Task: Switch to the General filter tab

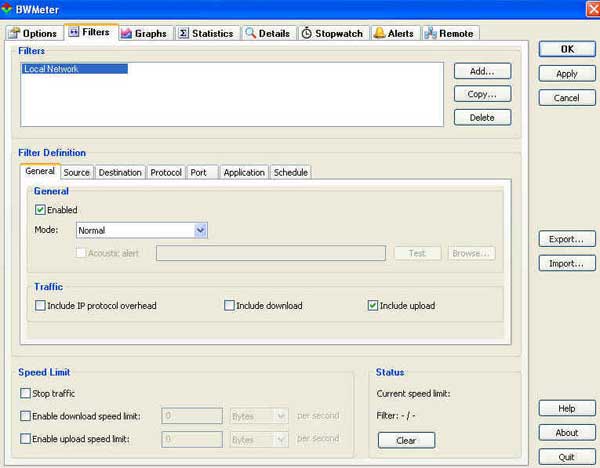Action: pyautogui.click(x=40, y=171)
